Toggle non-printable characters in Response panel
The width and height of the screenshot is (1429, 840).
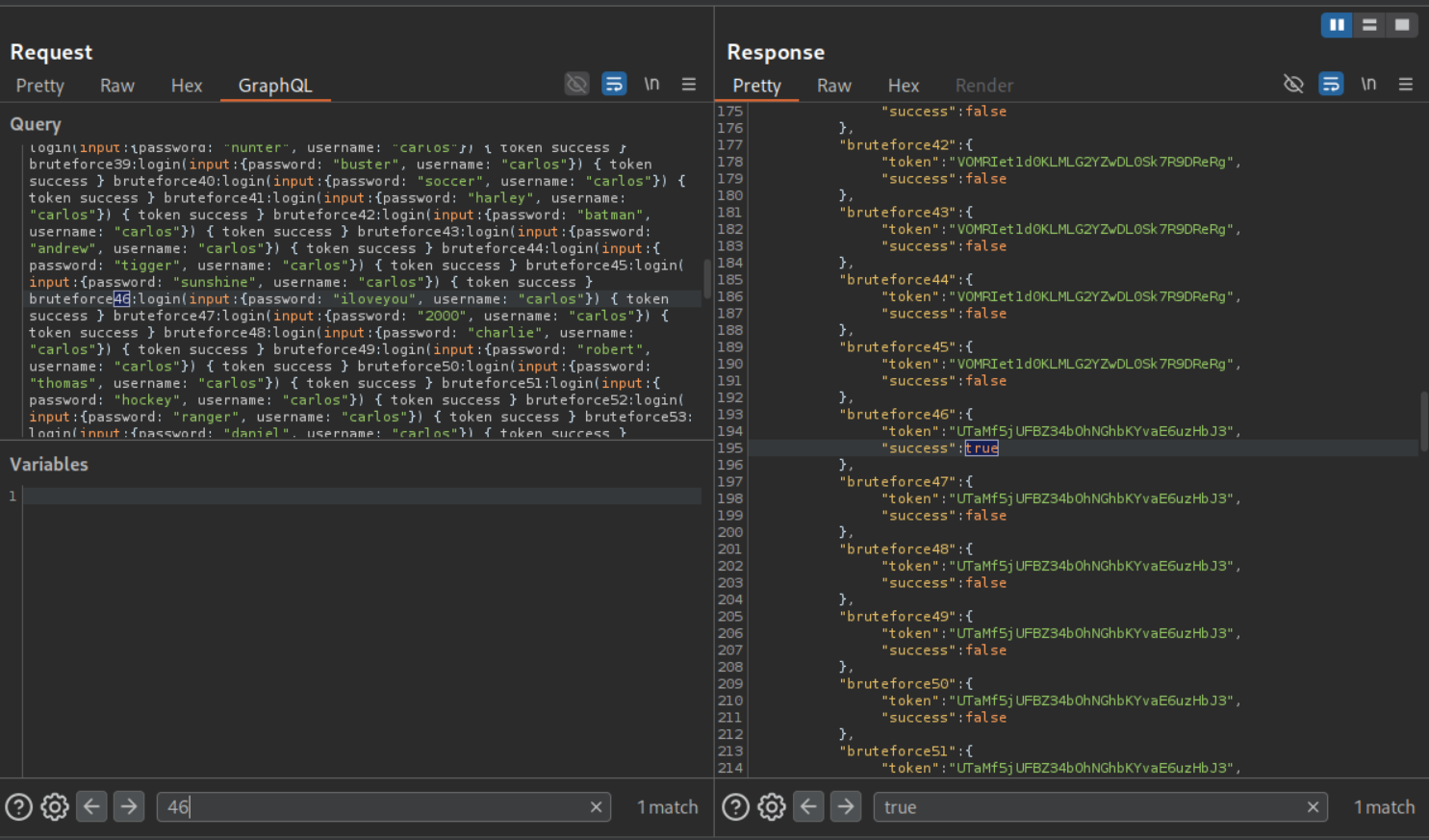[x=1368, y=85]
